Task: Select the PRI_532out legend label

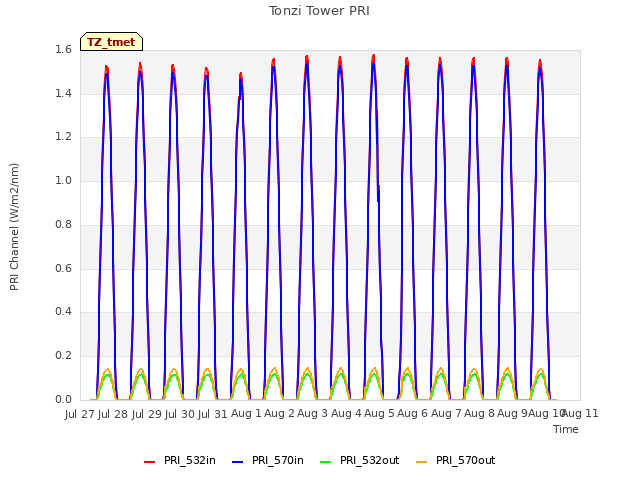Action: coord(369,460)
